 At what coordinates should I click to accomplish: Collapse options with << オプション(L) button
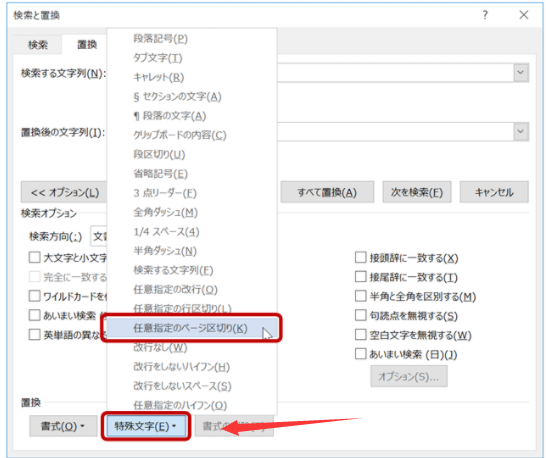tap(64, 192)
